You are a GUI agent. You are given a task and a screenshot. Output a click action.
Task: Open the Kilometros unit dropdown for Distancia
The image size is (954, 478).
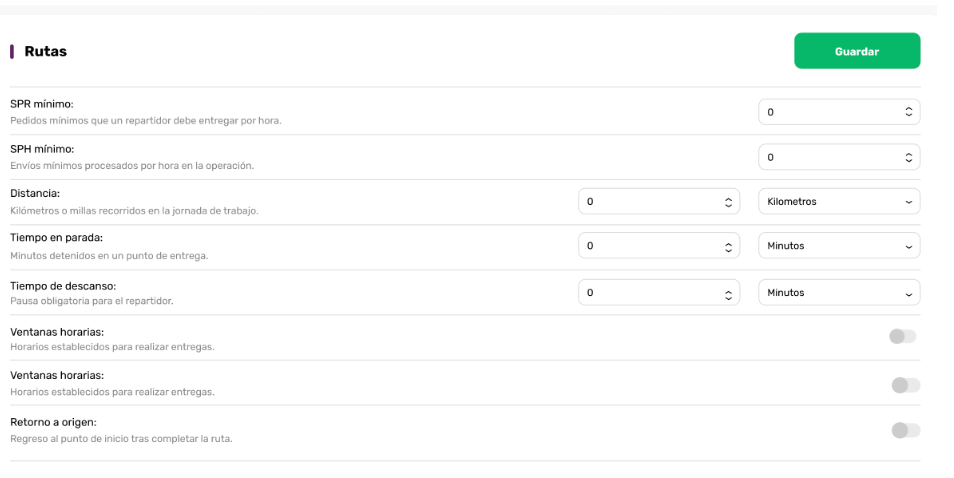(x=839, y=201)
